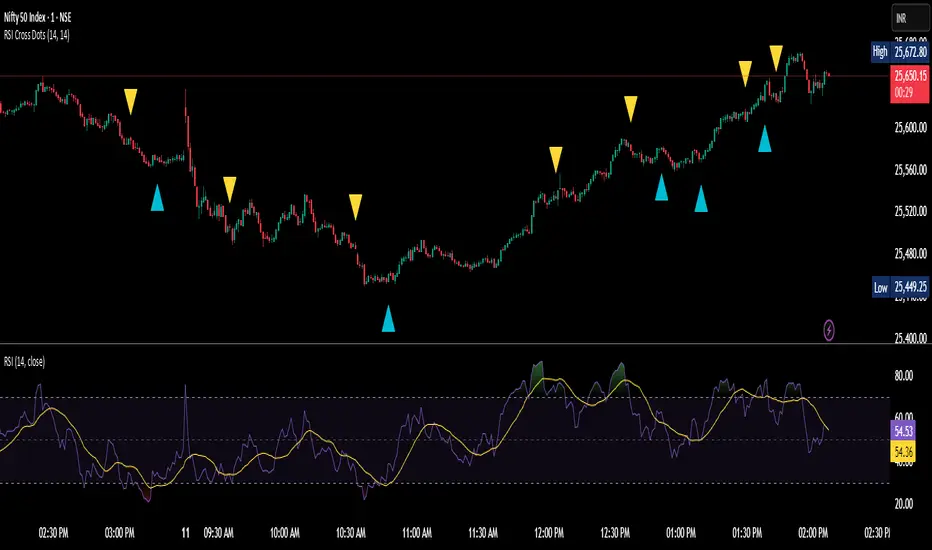Image resolution: width=932 pixels, height=550 pixels.
Task: Click the cyan up-triangle just after 01:30 PM
Action: tap(765, 139)
